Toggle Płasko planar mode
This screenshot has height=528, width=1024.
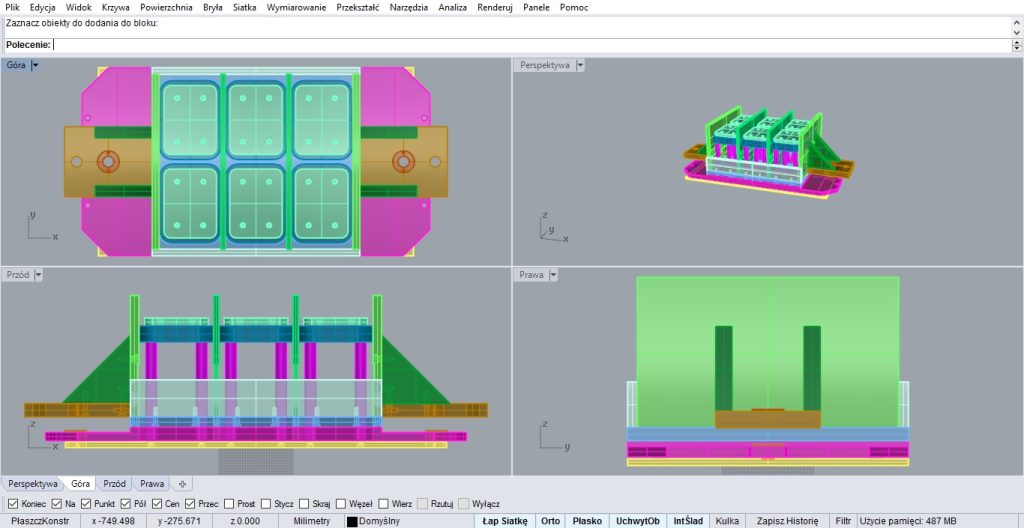click(x=587, y=521)
